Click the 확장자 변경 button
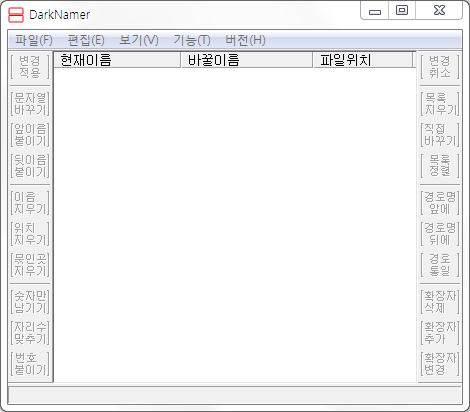The height and width of the screenshot is (412, 470). (x=440, y=364)
